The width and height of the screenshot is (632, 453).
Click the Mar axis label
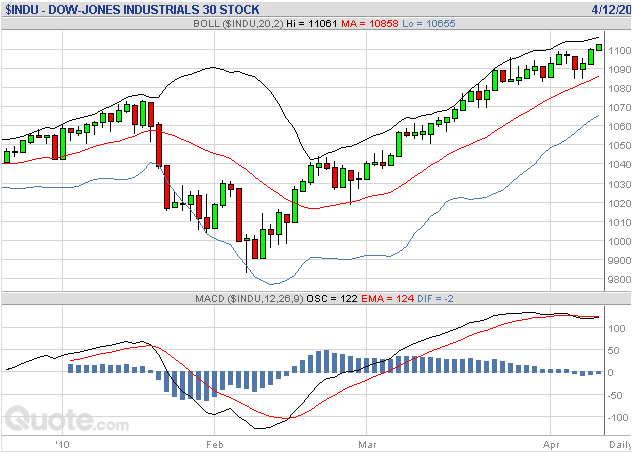(367, 445)
